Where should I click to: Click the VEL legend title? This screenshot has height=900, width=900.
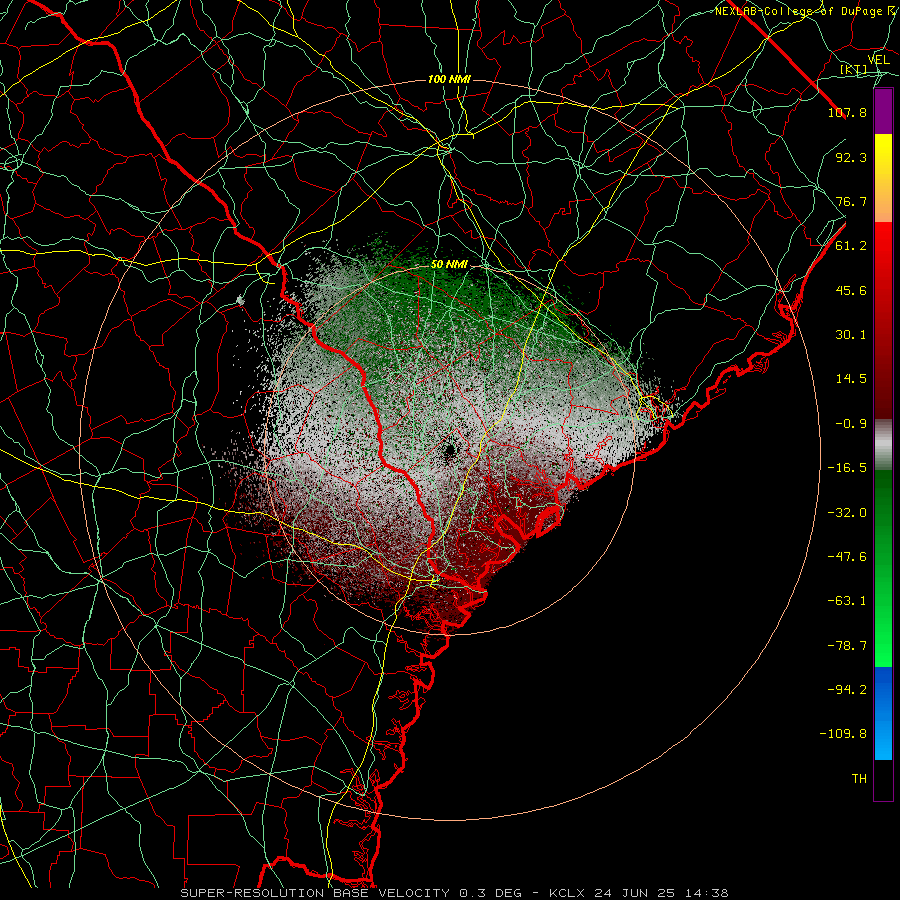tap(878, 60)
